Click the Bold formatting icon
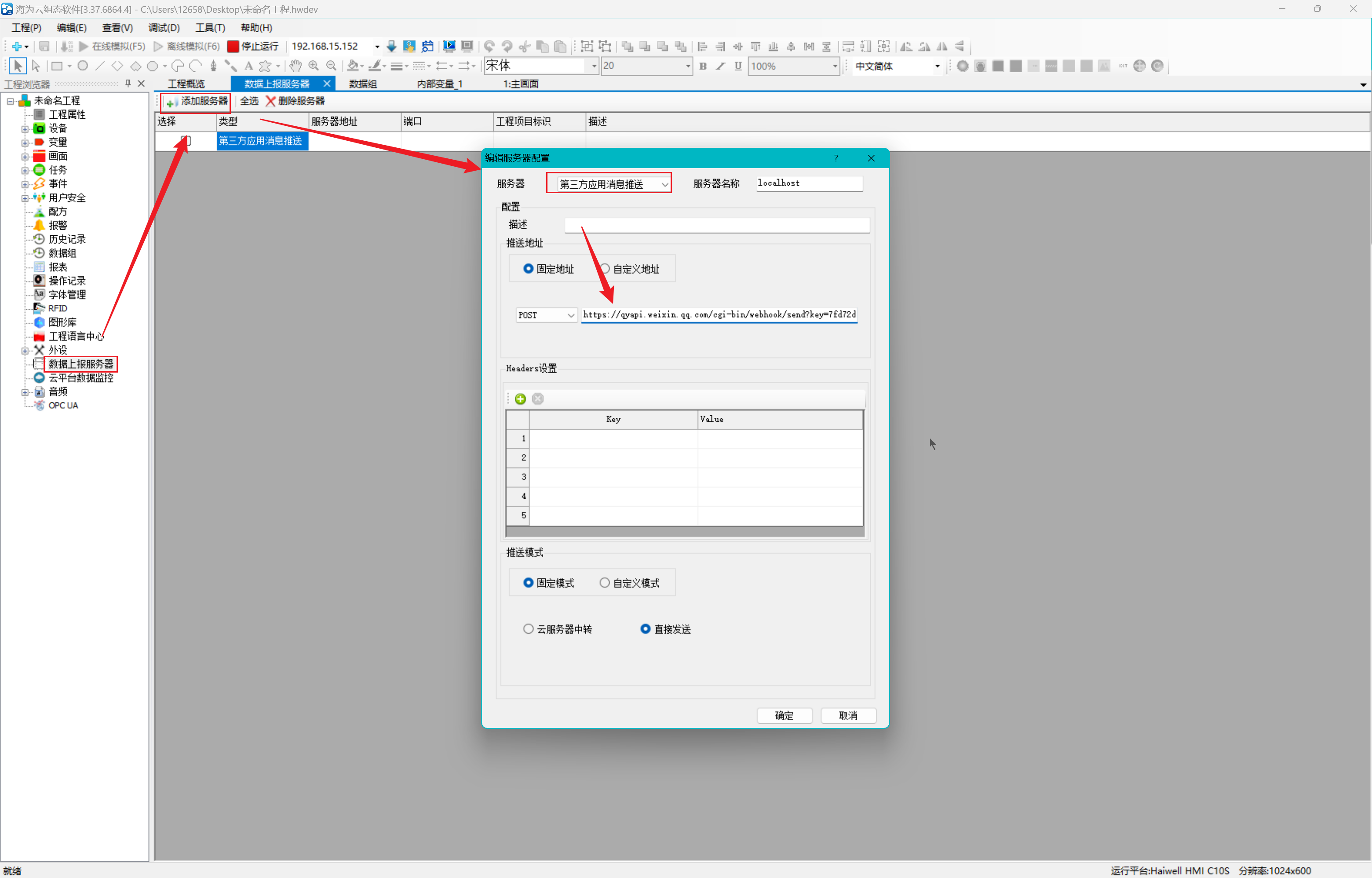 coord(703,66)
